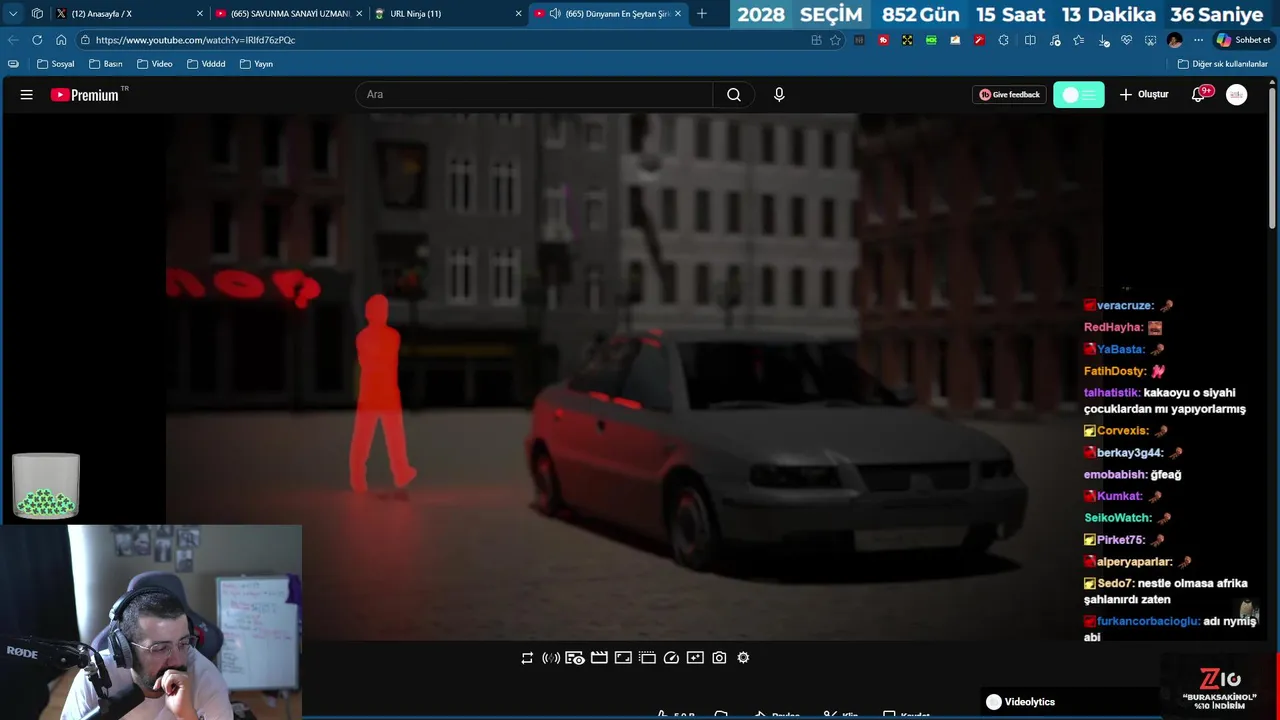Mute the playing tab speaker icon

point(555,13)
